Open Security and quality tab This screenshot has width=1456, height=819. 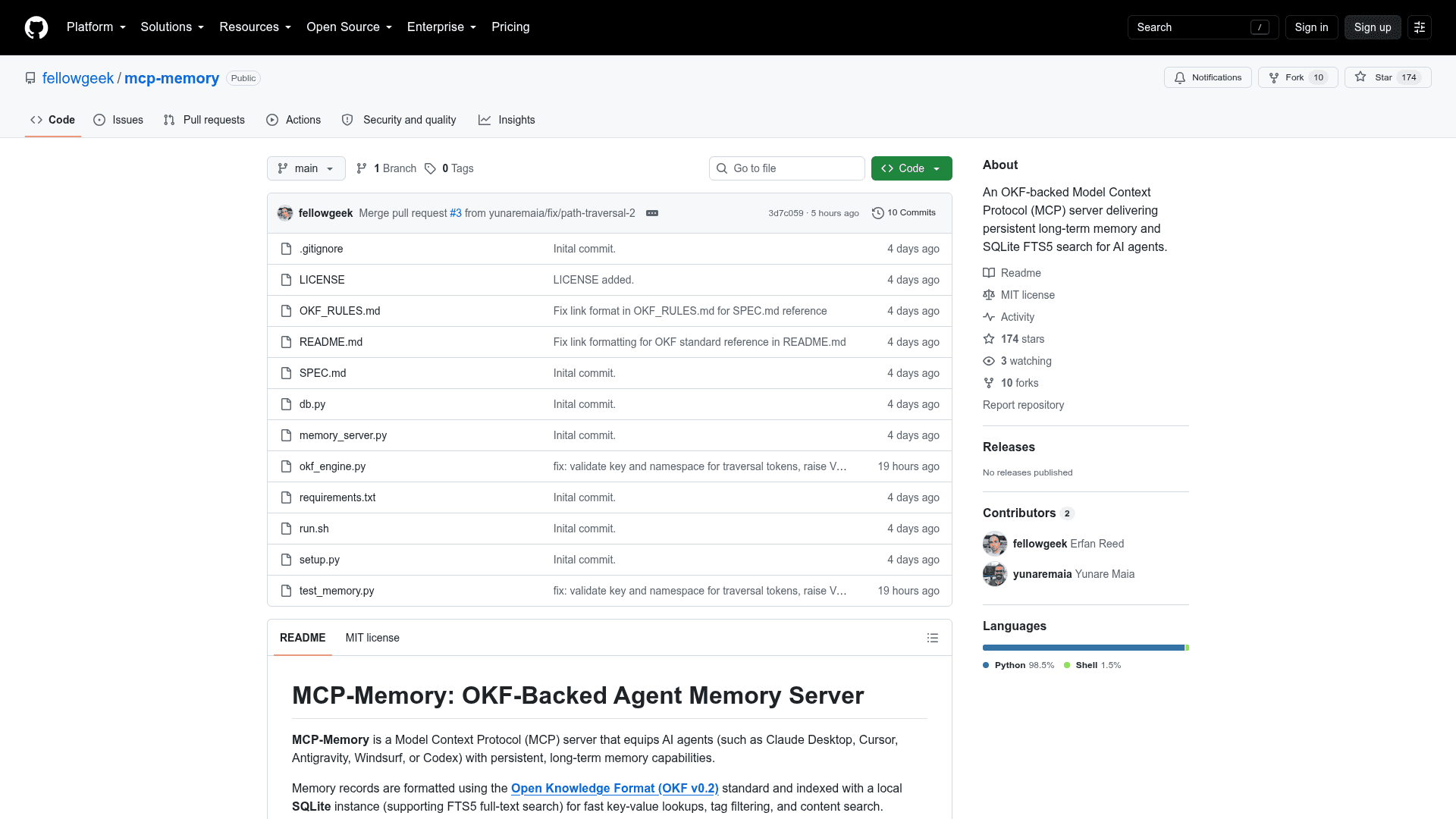coord(399,120)
